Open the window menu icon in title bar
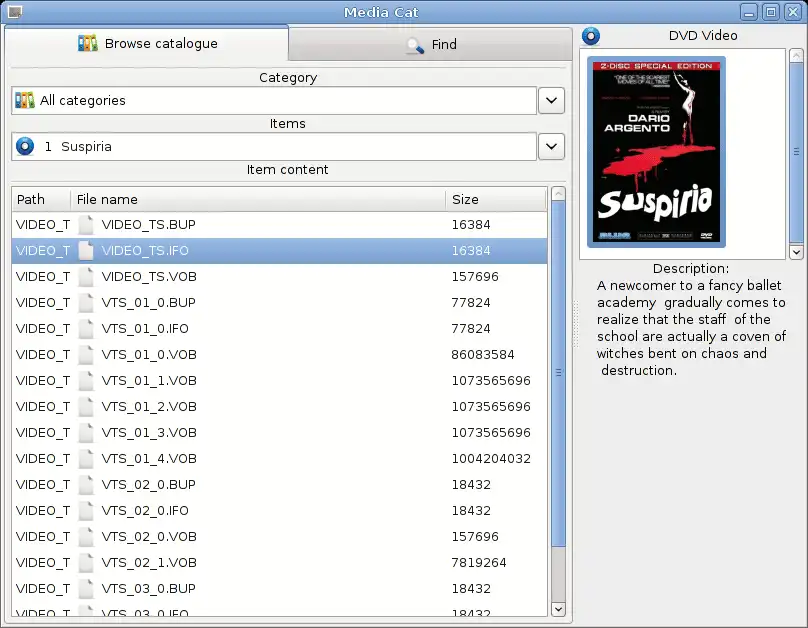The width and height of the screenshot is (808, 628). (x=15, y=12)
